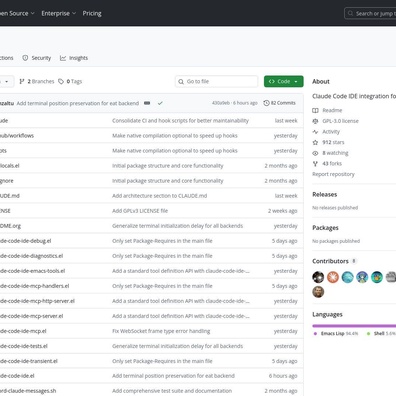Viewport: 396px width, 396px height.
Task: Open the 8 watching link
Action: [335, 153]
